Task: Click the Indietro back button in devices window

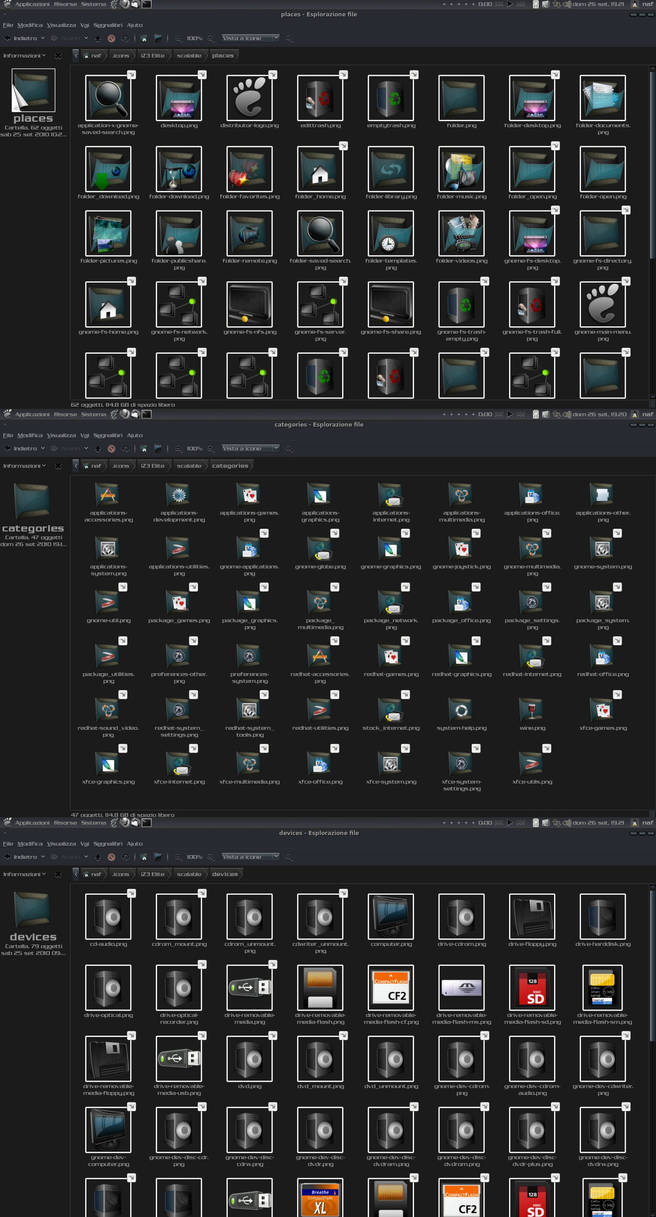Action: pos(22,857)
